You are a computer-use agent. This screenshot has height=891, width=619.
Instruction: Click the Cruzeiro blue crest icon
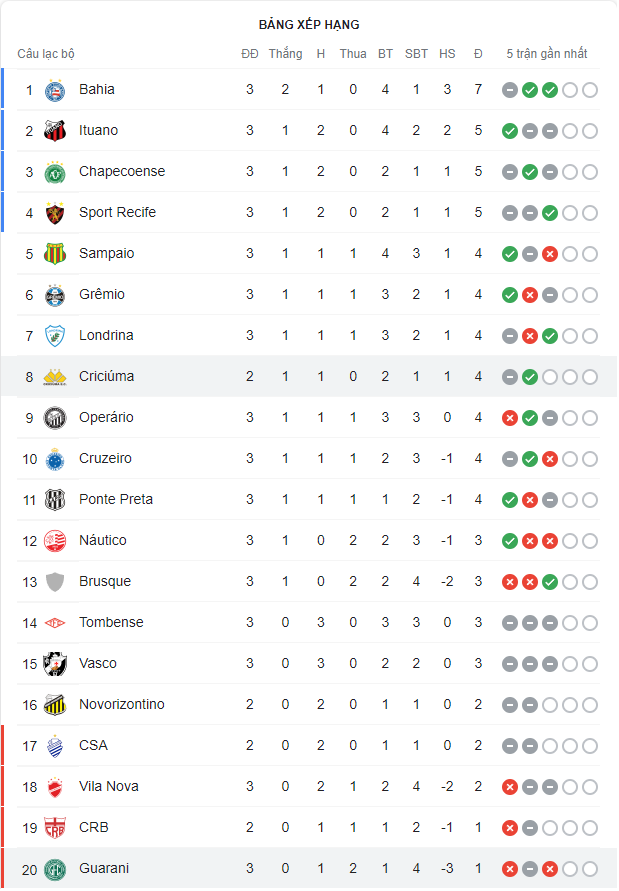point(55,459)
